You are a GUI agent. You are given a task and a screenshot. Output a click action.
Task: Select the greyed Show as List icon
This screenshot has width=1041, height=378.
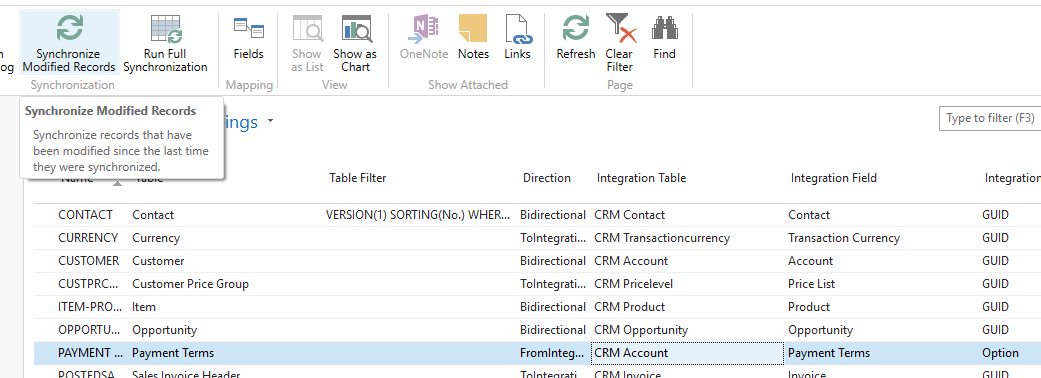coord(307,29)
